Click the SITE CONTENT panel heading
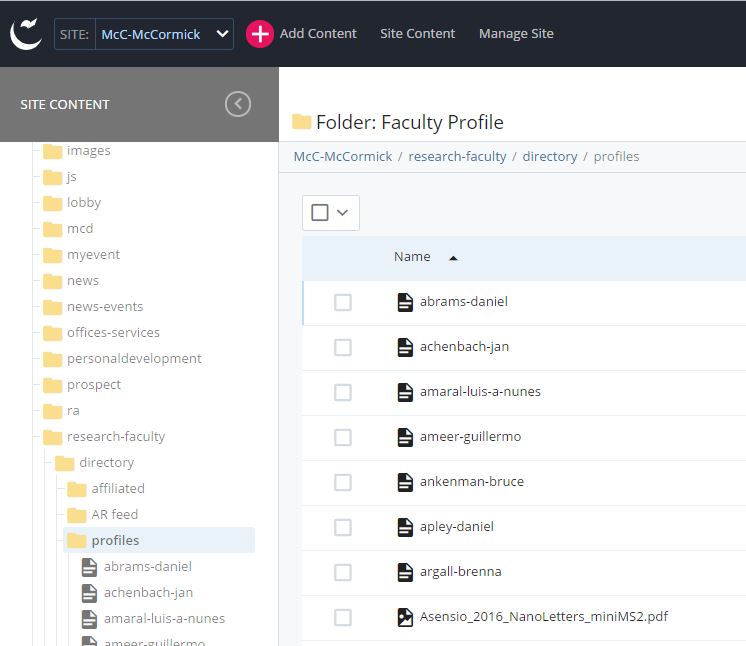The height and width of the screenshot is (646, 746). 65,104
